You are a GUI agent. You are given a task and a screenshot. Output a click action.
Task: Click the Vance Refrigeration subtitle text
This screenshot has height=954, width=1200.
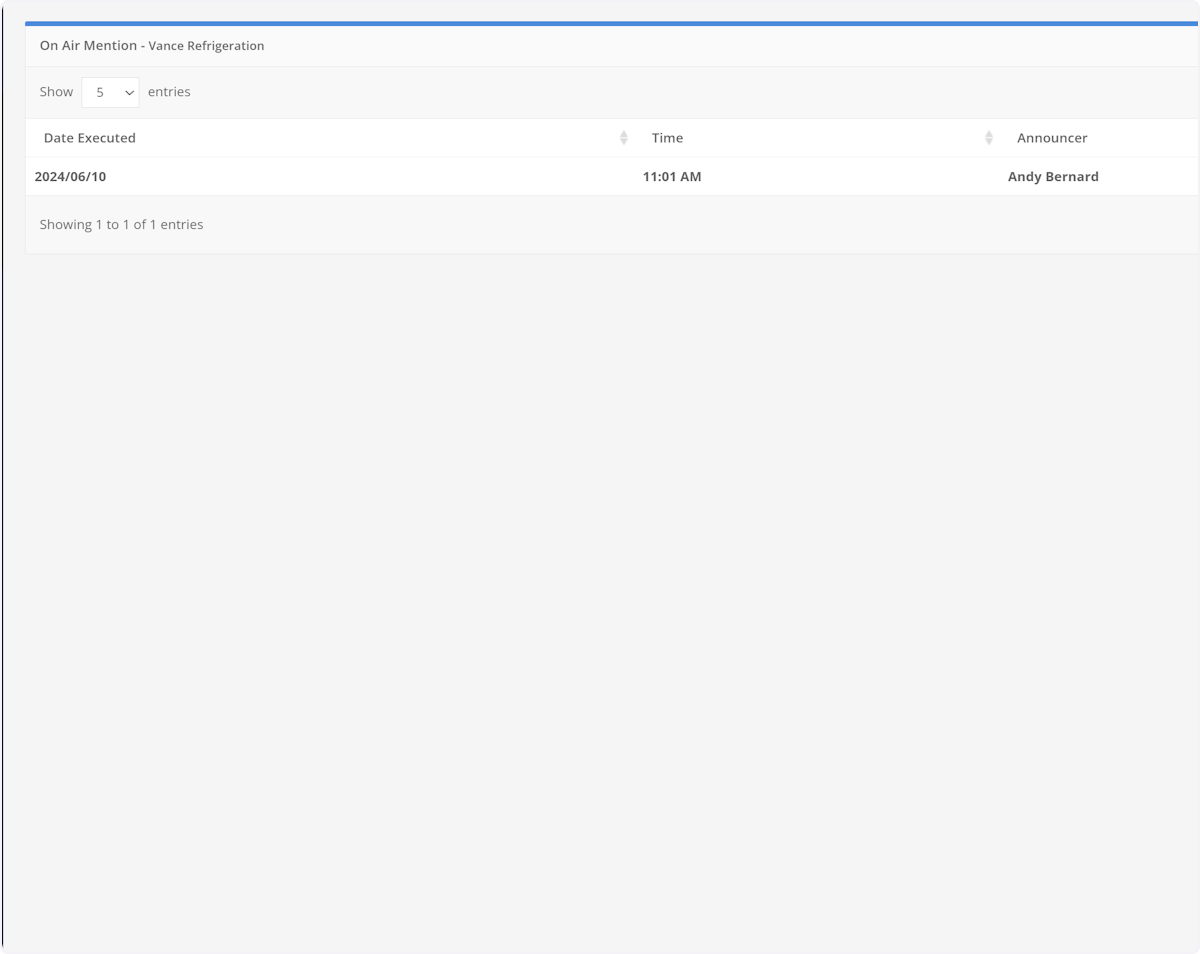click(206, 46)
